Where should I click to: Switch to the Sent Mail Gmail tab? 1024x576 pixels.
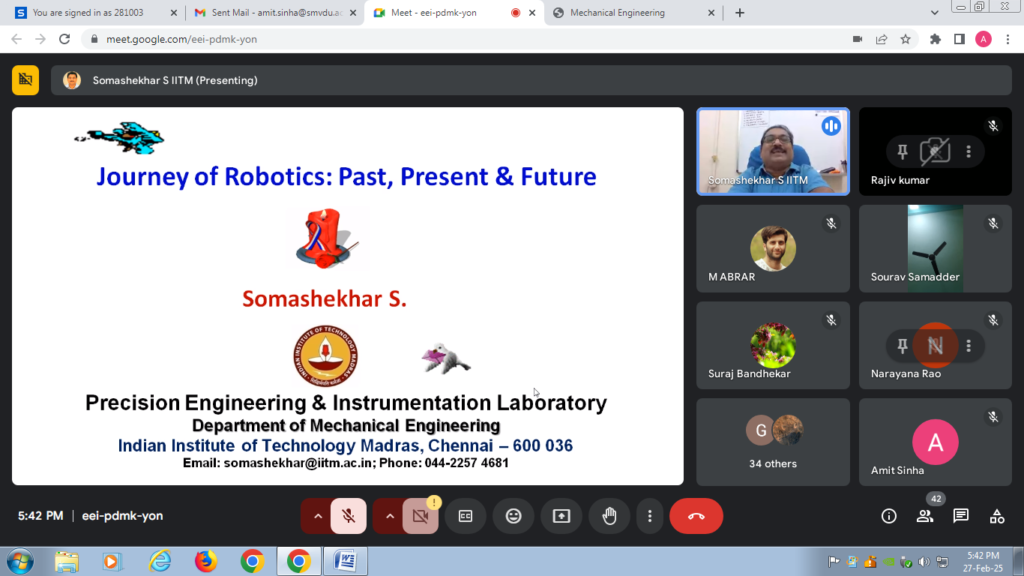click(x=276, y=12)
